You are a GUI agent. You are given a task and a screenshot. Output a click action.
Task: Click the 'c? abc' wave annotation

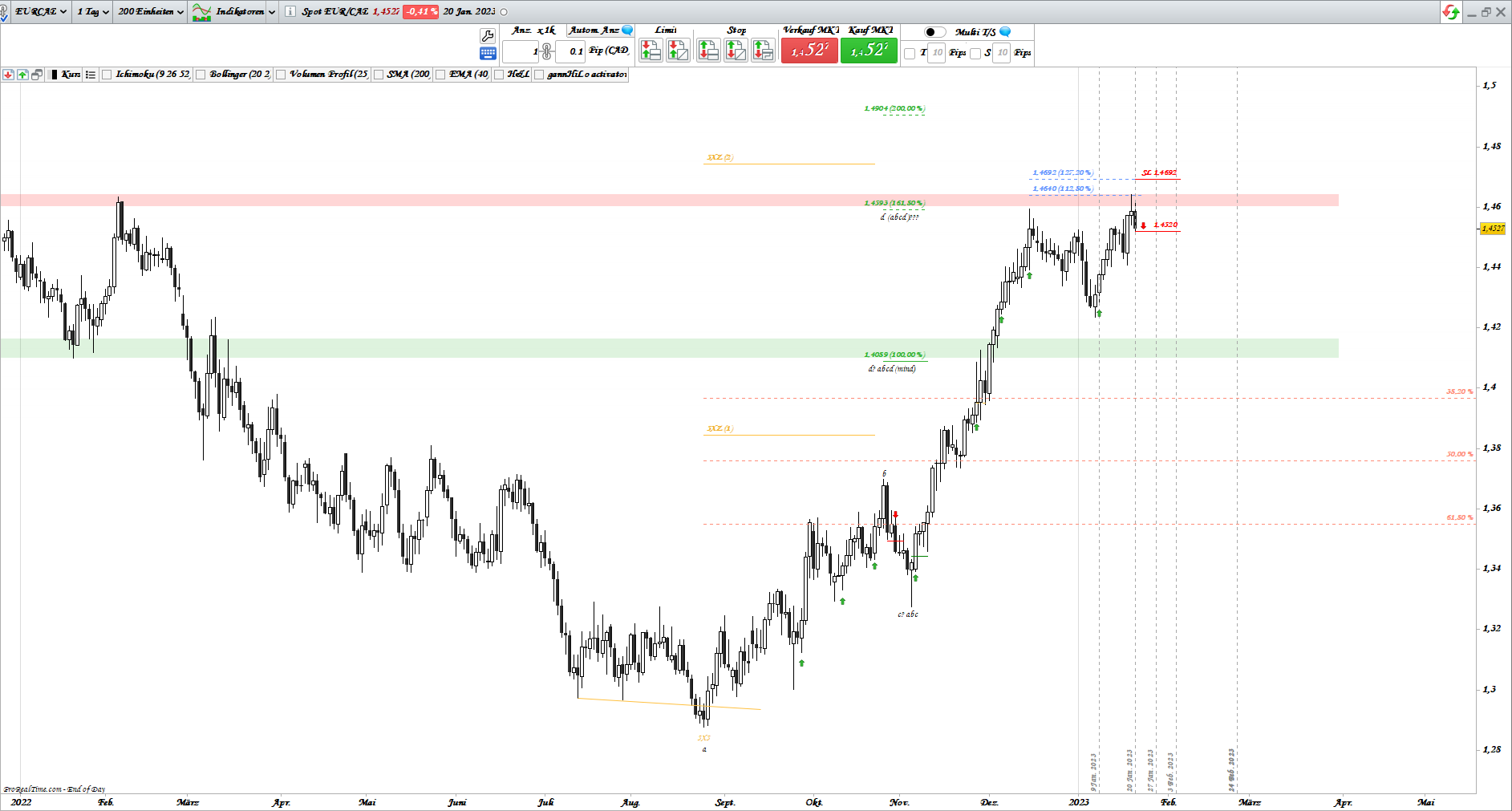coord(908,614)
